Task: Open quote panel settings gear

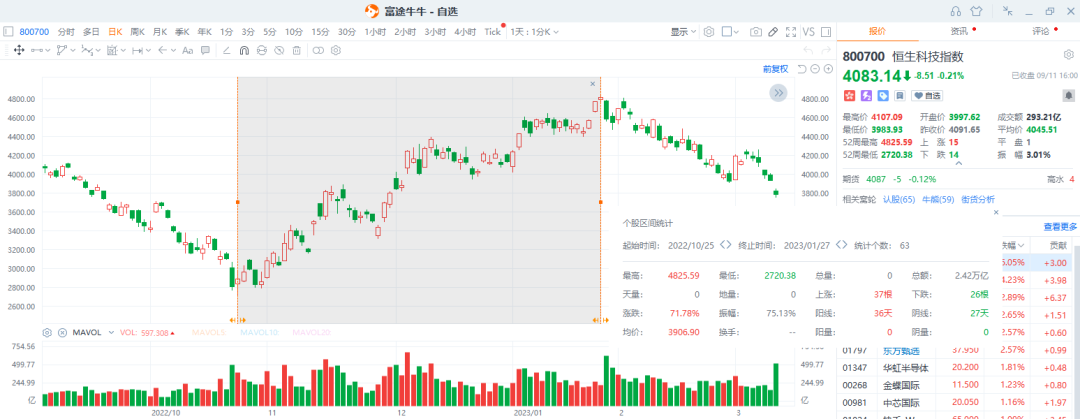Action: pos(1069,54)
